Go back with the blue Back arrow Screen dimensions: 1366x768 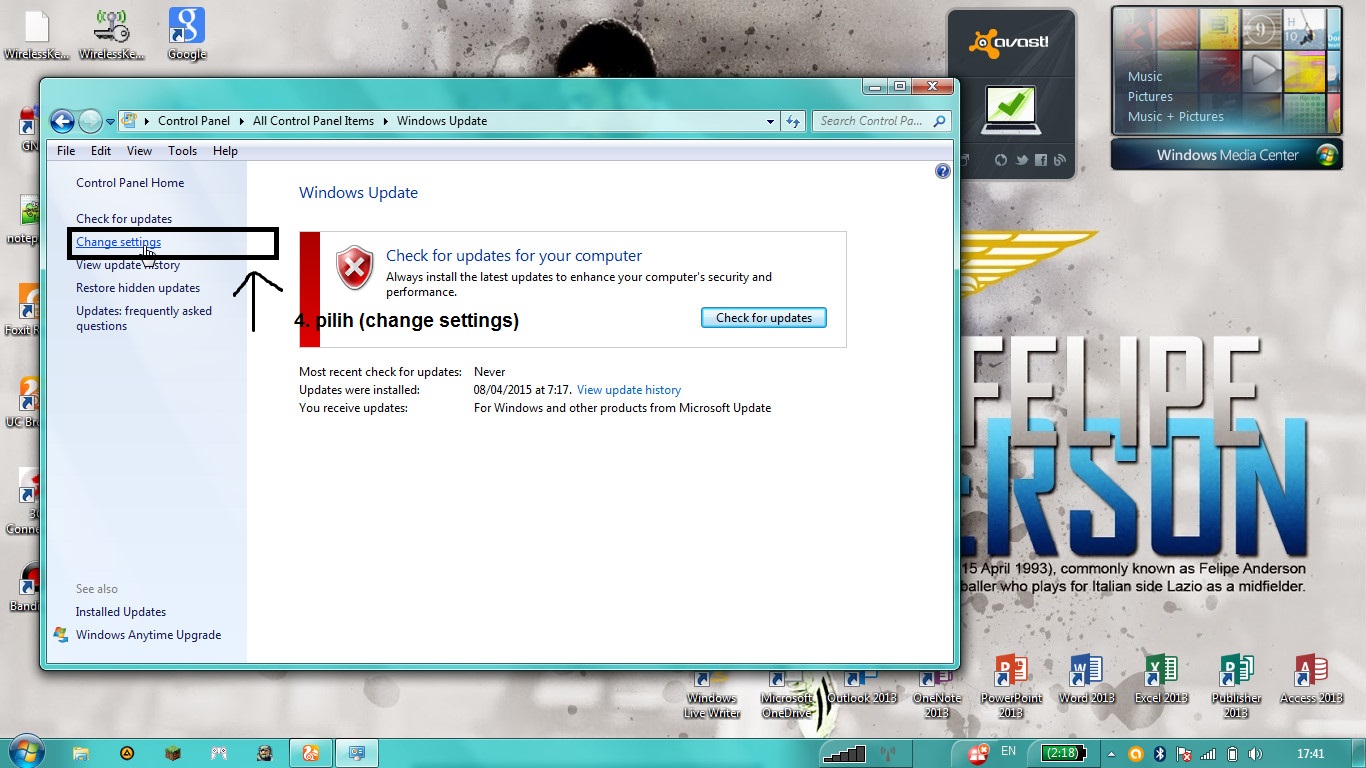[62, 121]
